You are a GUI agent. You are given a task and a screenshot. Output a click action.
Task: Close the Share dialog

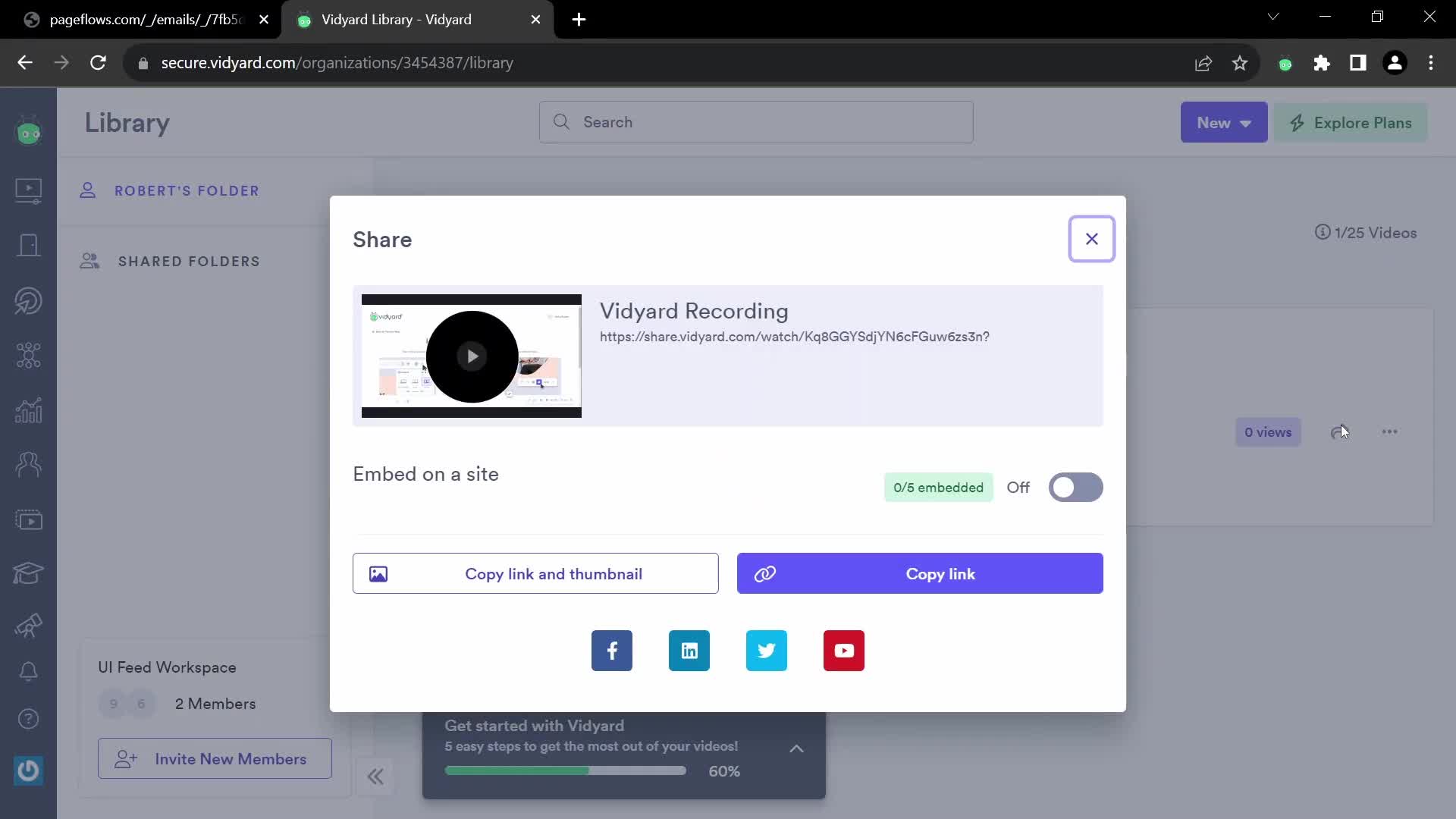click(1092, 239)
